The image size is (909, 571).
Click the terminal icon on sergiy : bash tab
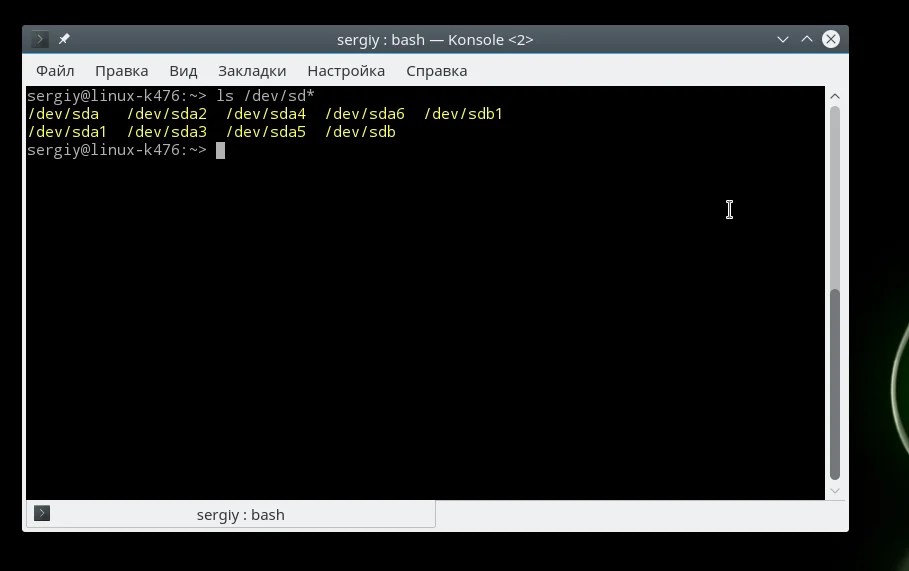pyautogui.click(x=42, y=514)
